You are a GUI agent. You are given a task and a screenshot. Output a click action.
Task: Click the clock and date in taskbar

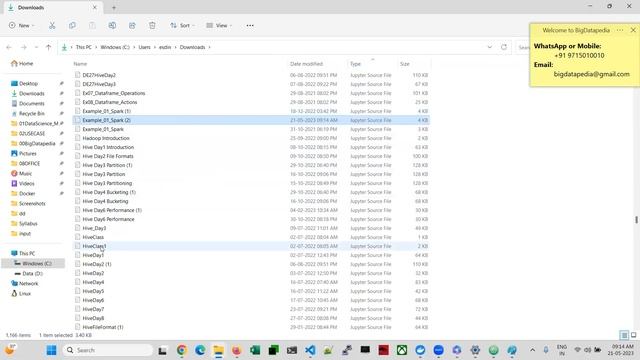(621, 350)
